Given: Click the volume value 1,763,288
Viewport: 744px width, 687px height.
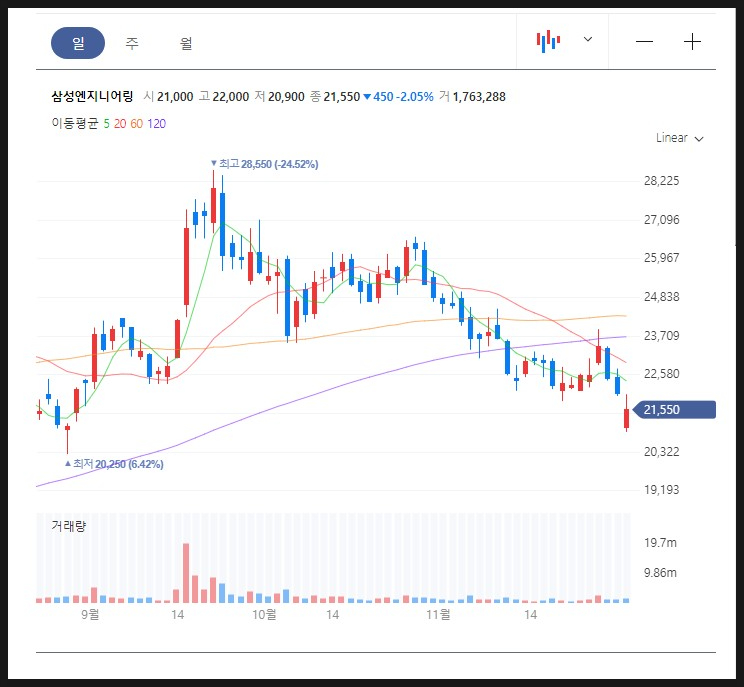Looking at the screenshot, I should [x=479, y=97].
